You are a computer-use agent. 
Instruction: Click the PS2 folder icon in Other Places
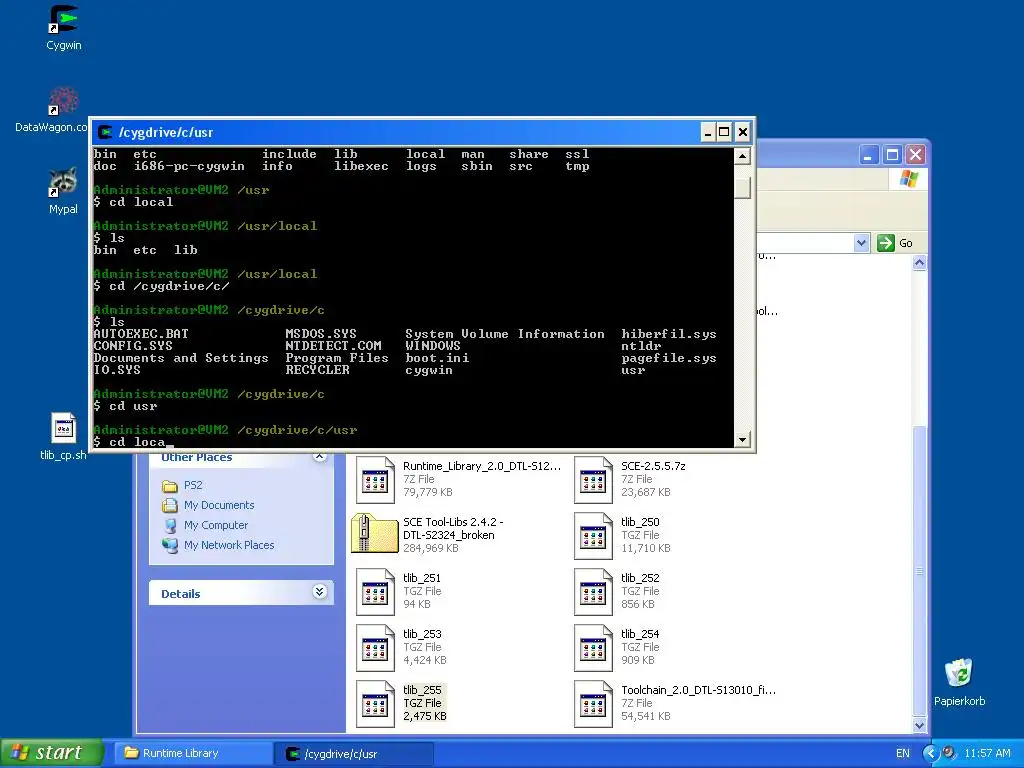(x=170, y=486)
